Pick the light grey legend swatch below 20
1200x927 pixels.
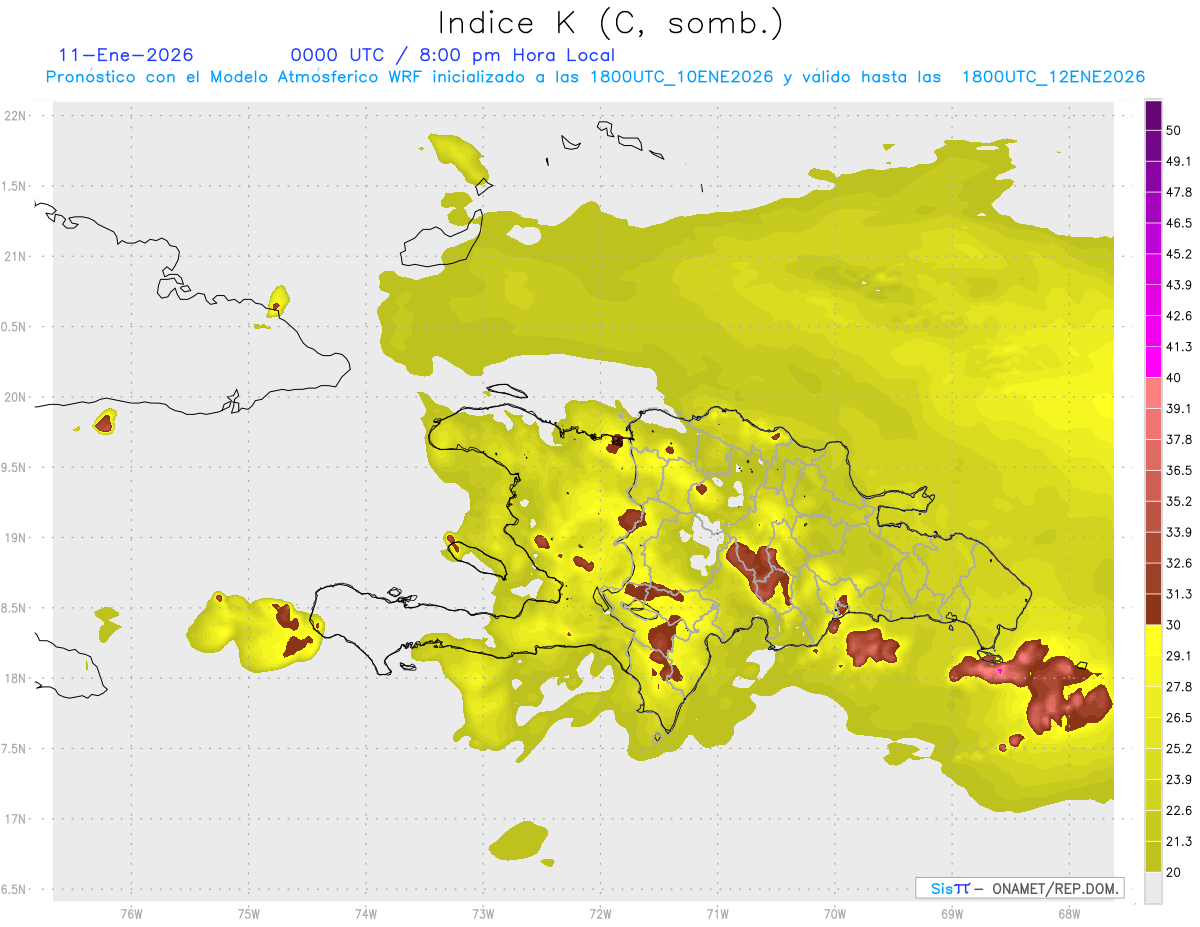click(x=1153, y=887)
